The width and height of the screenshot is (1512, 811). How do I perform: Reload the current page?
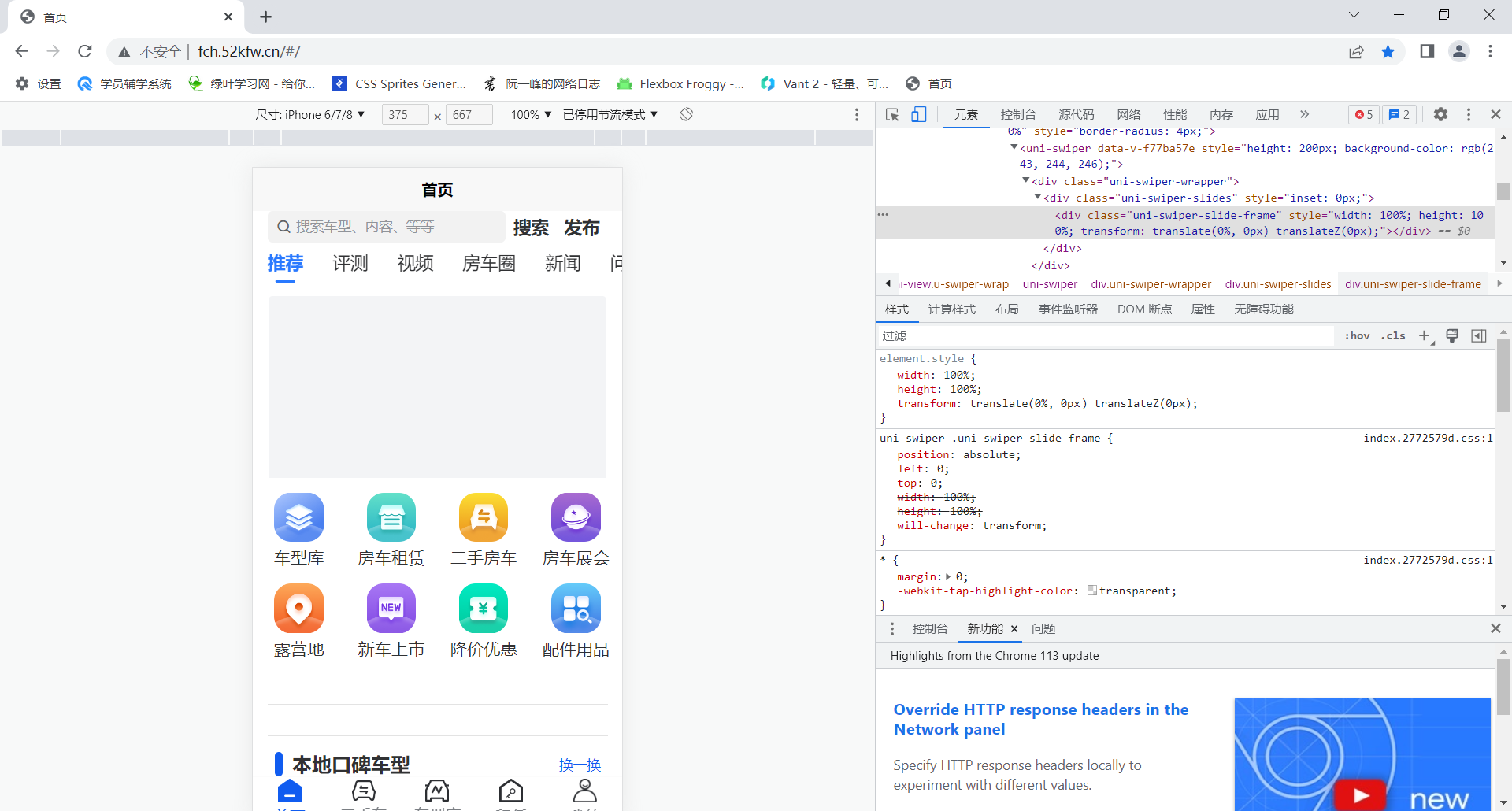[85, 52]
